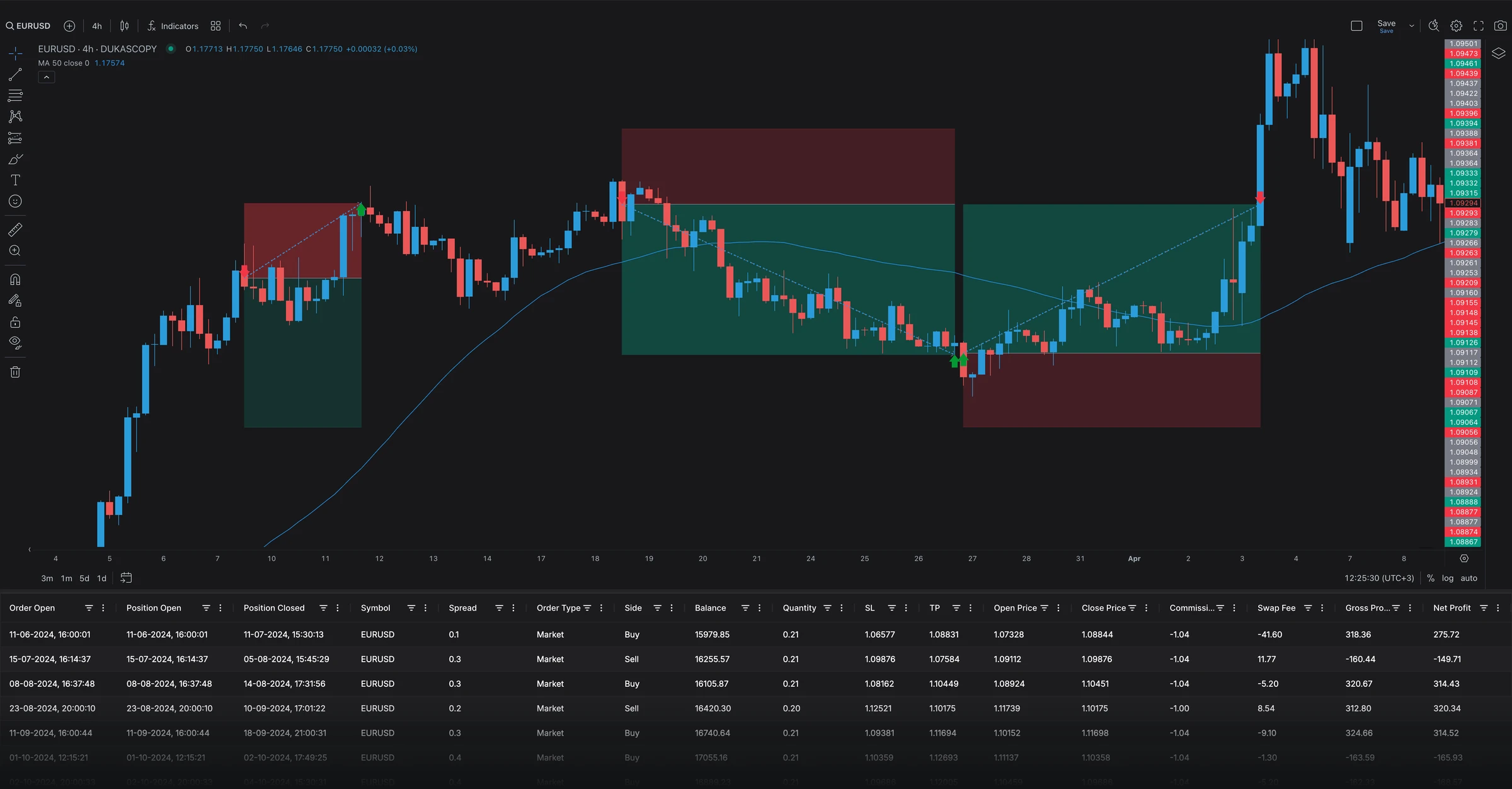Screen dimensions: 1512x789
Task: Open the quick search icon
Action: (1433, 26)
